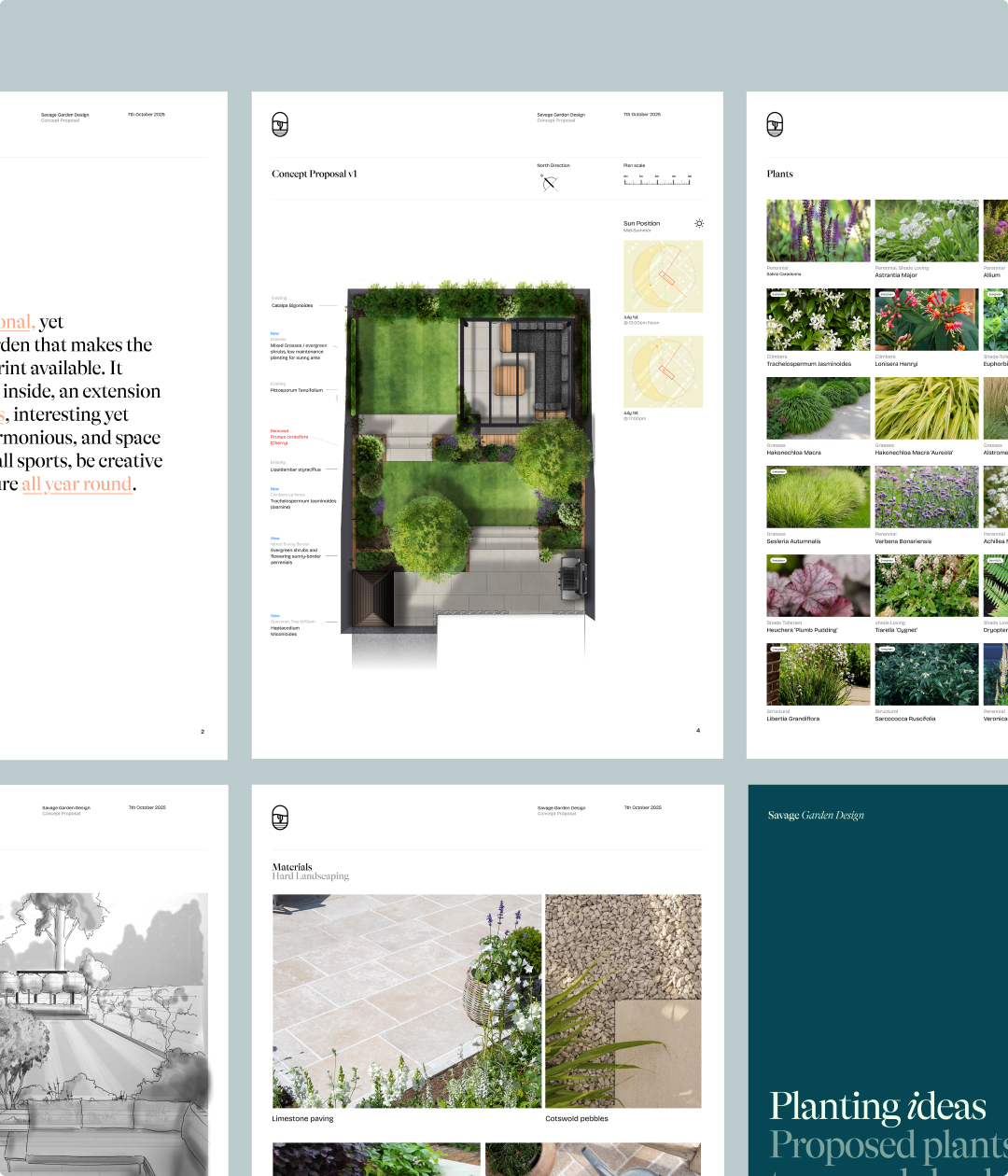Click the Evergreen badge on Lonicera Henryi photo
1008x1176 pixels.
click(x=887, y=294)
